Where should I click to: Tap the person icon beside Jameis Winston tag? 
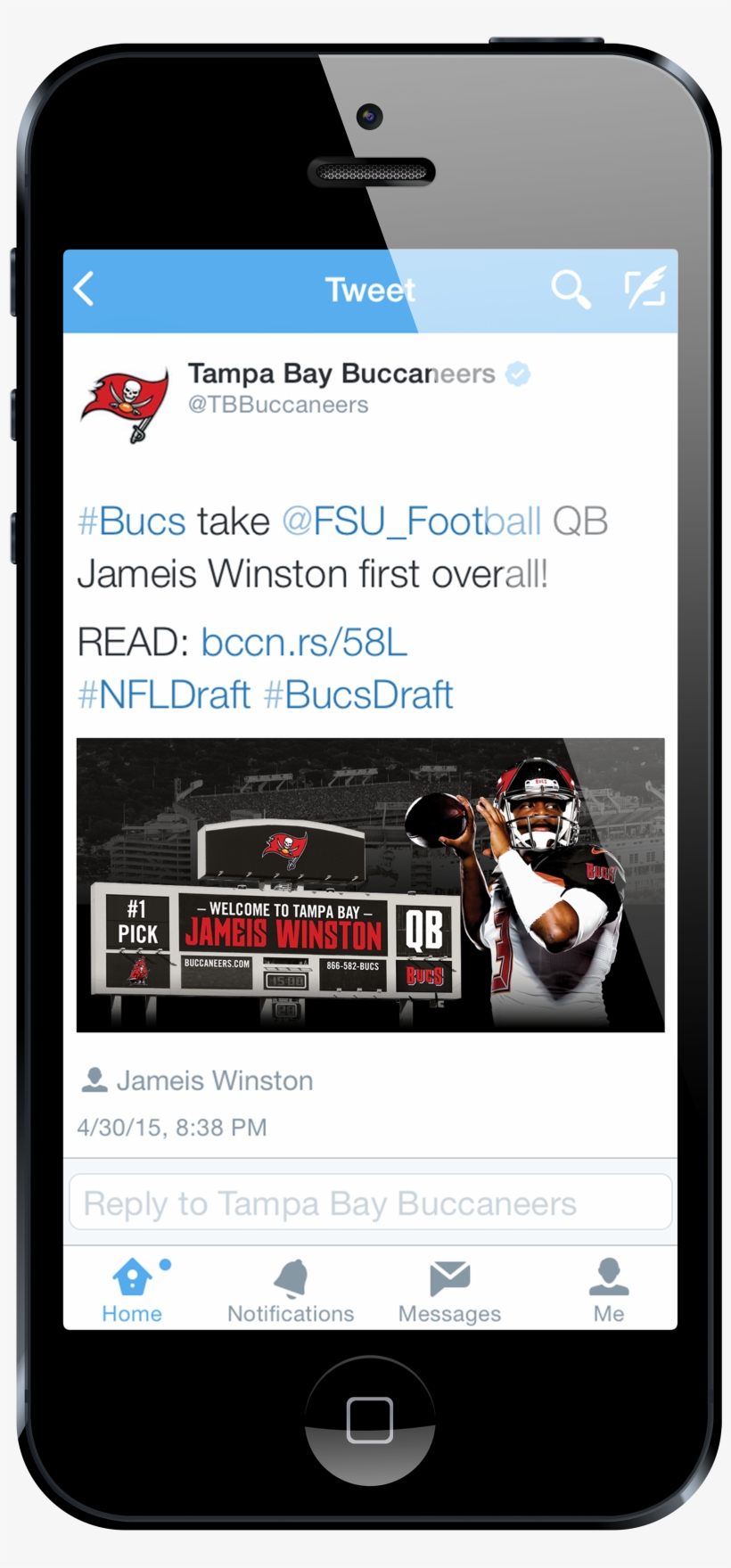[94, 1080]
